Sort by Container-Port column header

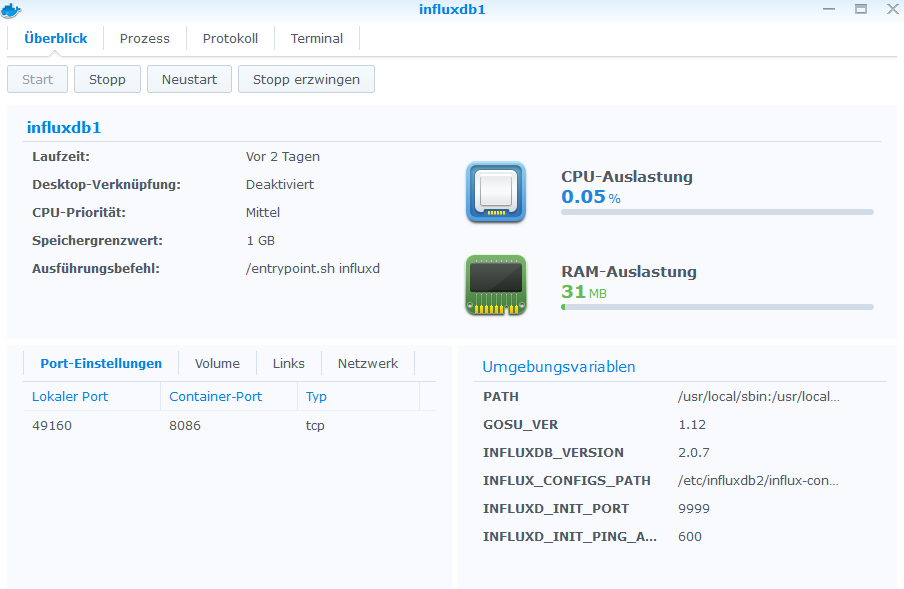(x=229, y=397)
